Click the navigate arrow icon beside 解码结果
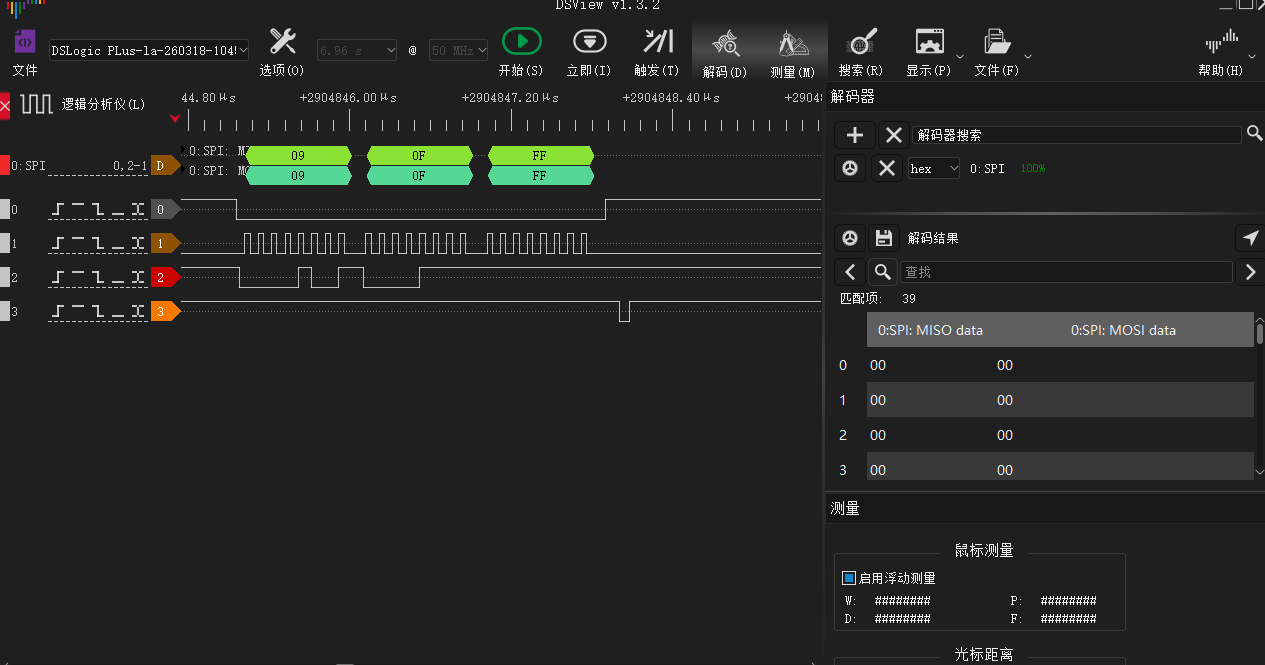Image resolution: width=1265 pixels, height=665 pixels. point(1250,238)
